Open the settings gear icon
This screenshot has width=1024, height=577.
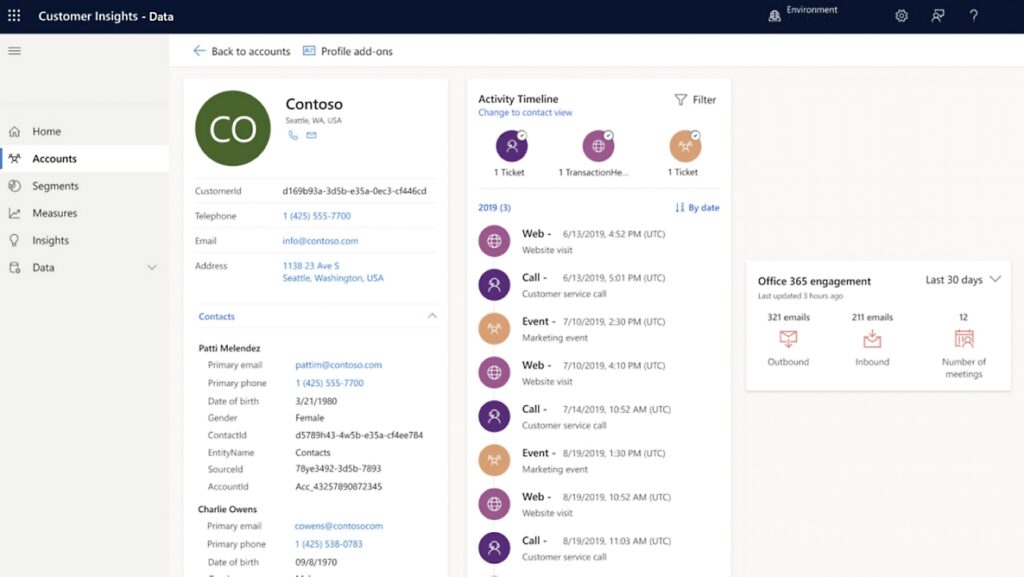pyautogui.click(x=901, y=16)
